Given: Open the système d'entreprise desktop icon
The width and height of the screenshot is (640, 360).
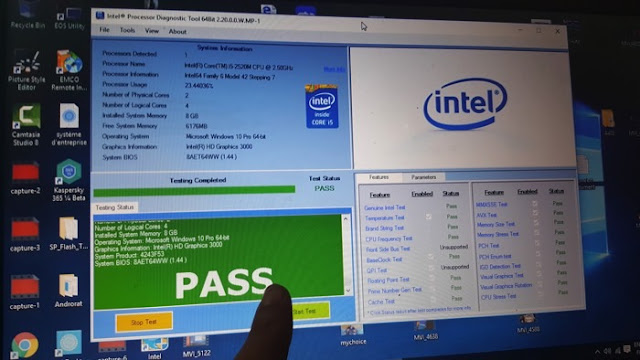Looking at the screenshot, I should (69, 124).
